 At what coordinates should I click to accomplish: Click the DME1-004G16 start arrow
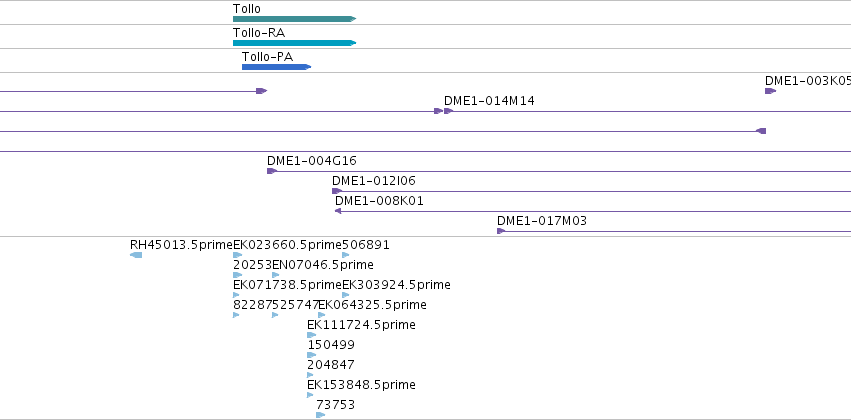[x=272, y=171]
